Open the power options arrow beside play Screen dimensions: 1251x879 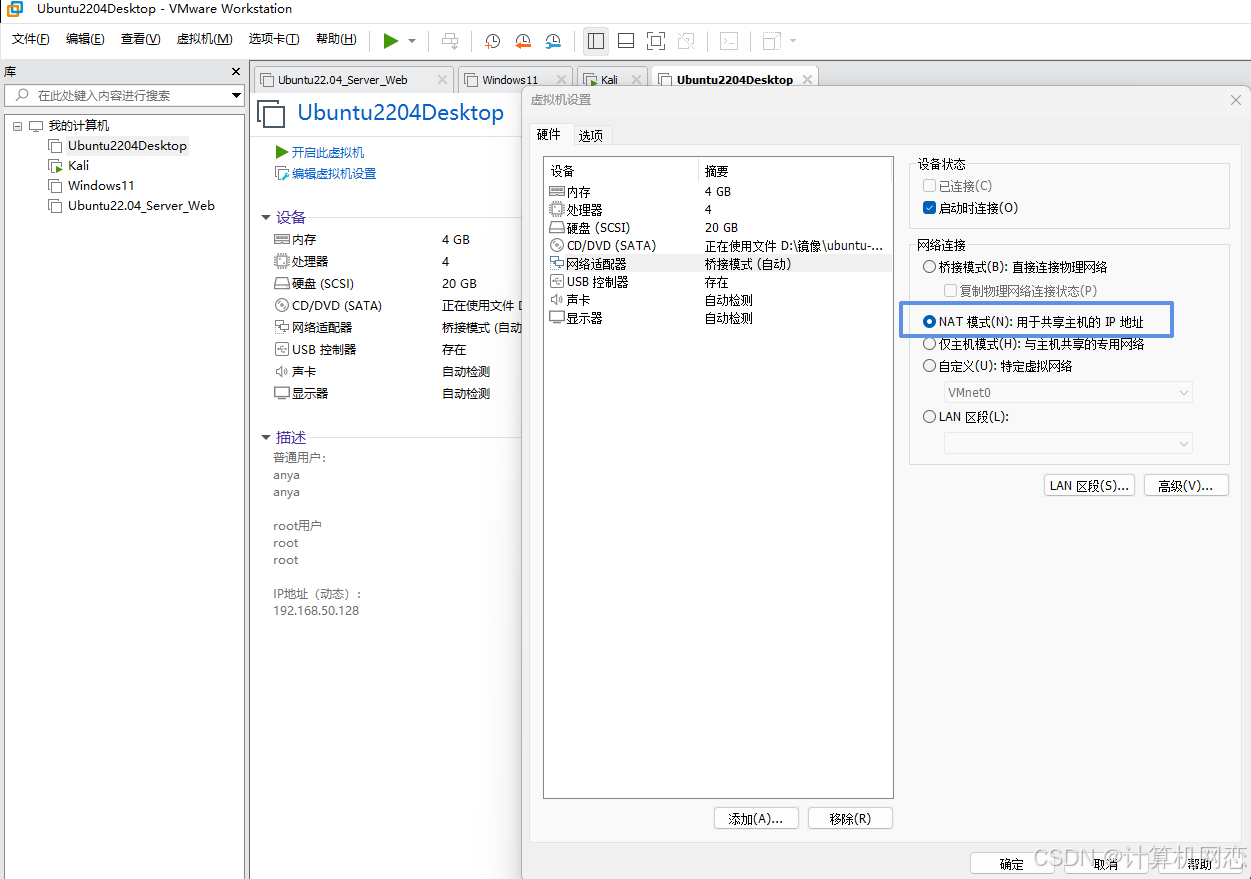(412, 41)
